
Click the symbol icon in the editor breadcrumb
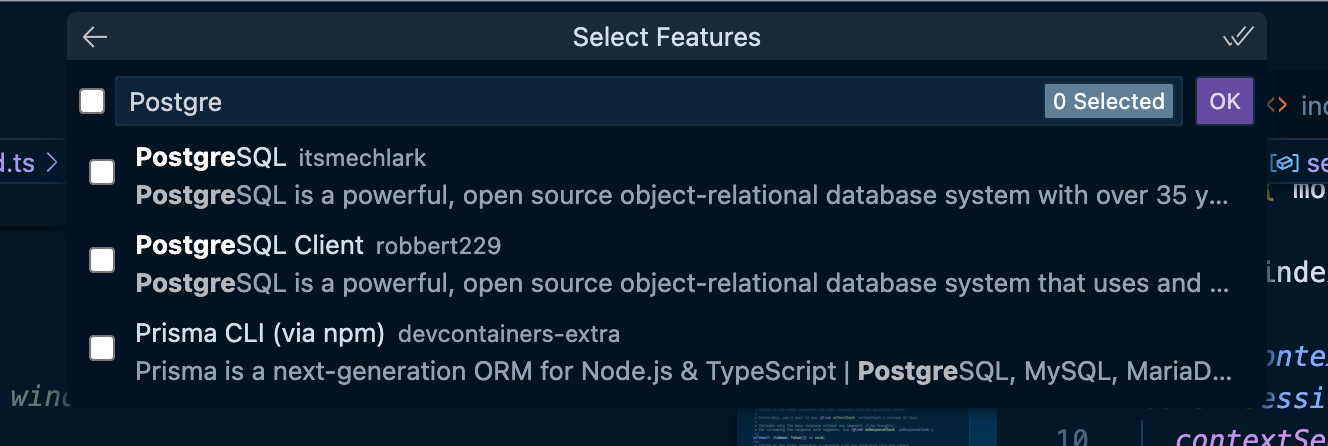click(x=1285, y=163)
